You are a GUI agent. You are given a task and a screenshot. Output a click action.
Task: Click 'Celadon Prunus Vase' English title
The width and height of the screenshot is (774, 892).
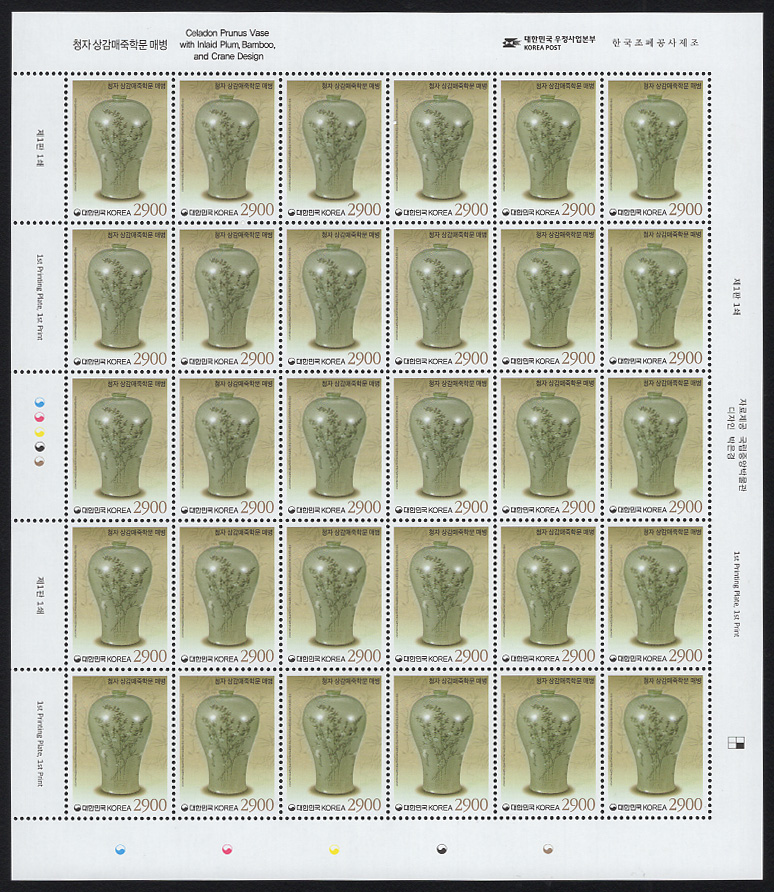click(x=227, y=33)
